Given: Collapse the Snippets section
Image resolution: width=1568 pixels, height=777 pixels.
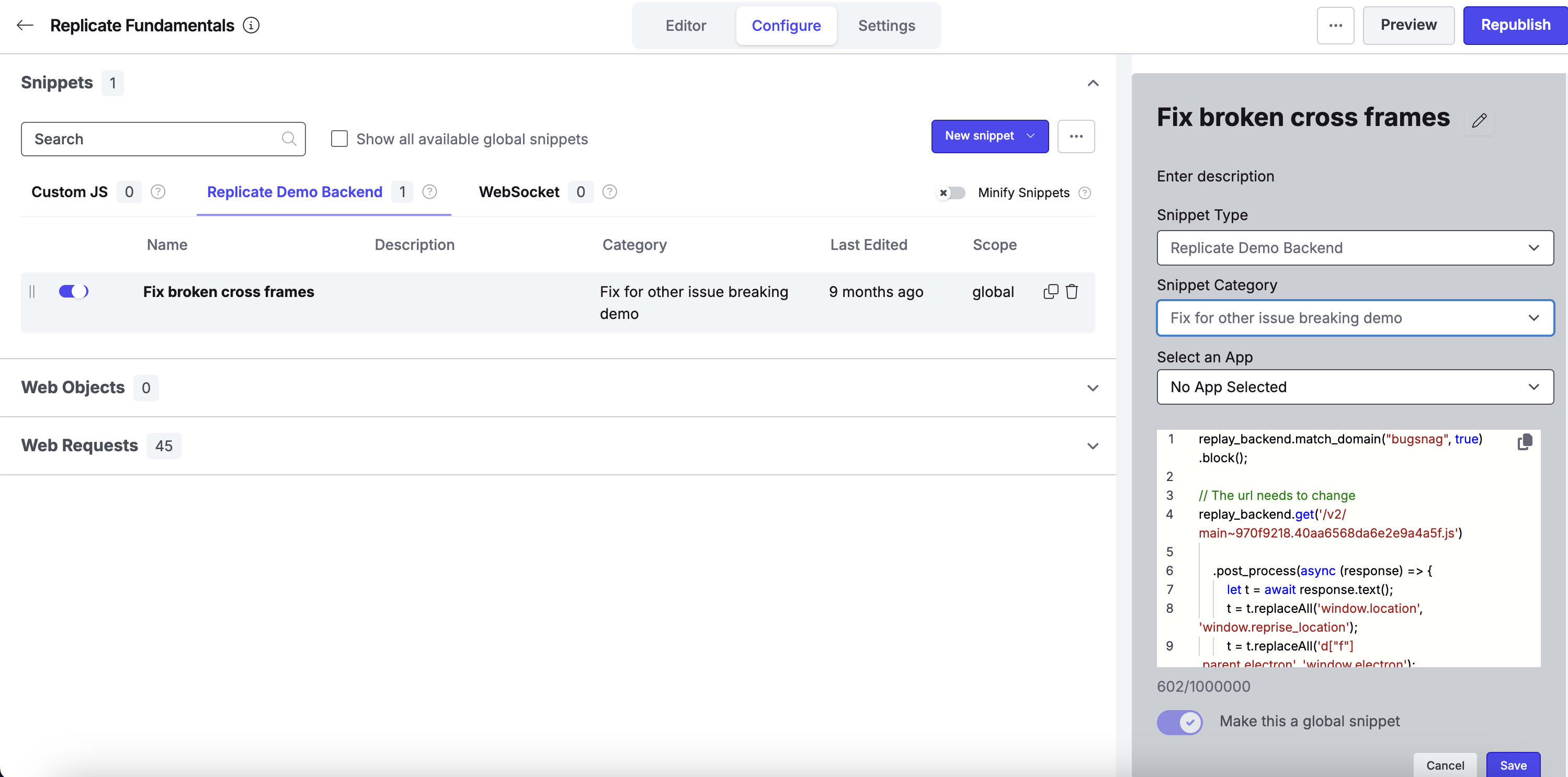Looking at the screenshot, I should (x=1093, y=83).
